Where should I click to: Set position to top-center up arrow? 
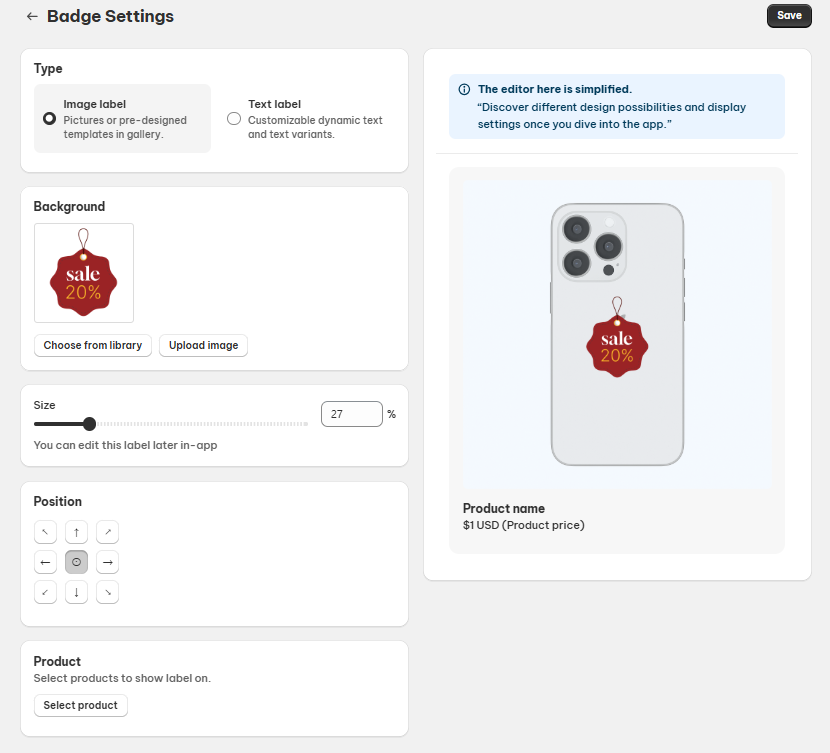77,531
